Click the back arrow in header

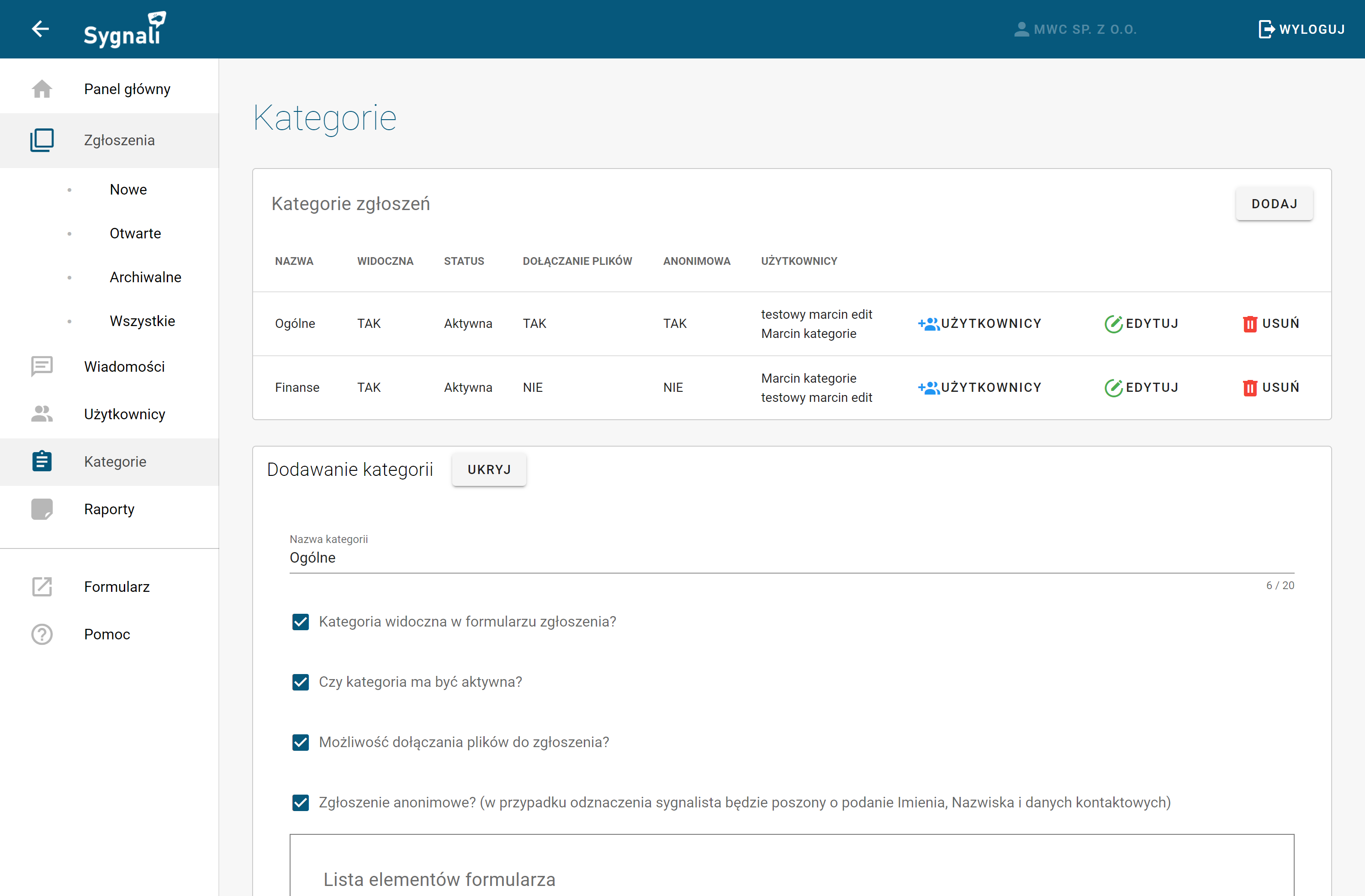(x=40, y=29)
